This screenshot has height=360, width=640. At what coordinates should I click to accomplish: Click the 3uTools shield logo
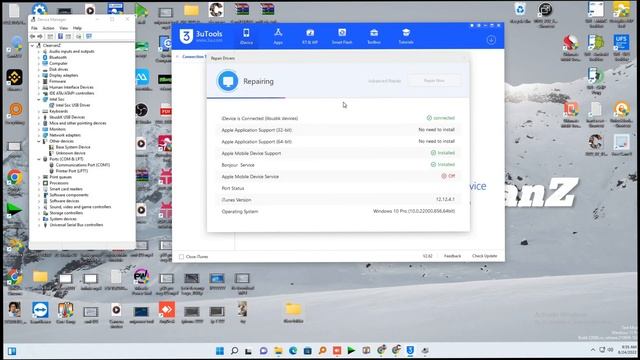click(186, 36)
